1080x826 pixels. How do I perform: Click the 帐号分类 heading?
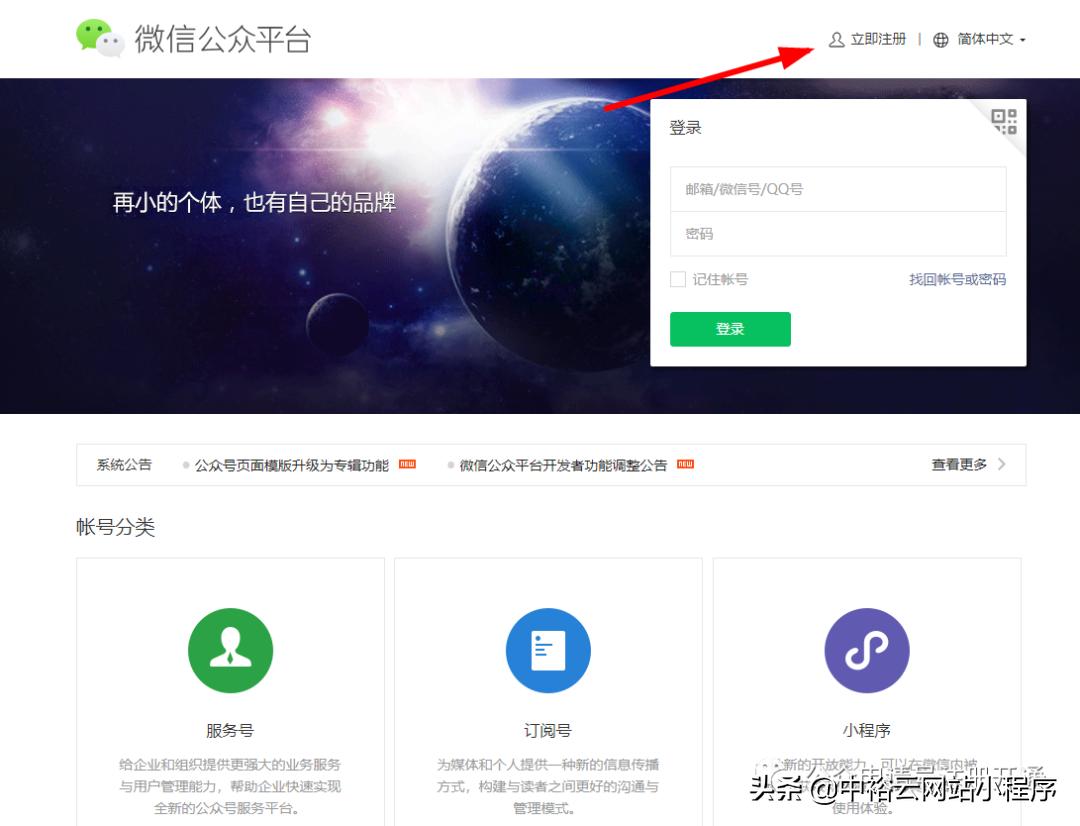point(116,527)
